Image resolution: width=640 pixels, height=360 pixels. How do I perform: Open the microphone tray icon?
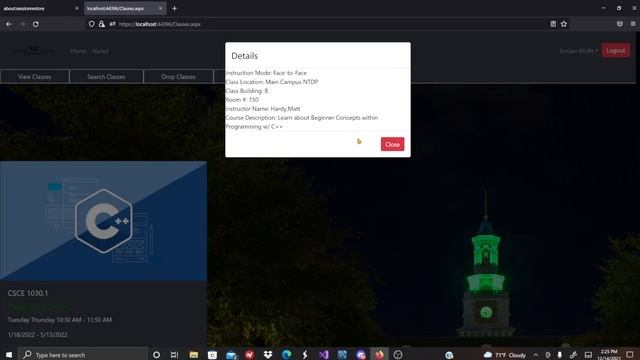point(560,355)
